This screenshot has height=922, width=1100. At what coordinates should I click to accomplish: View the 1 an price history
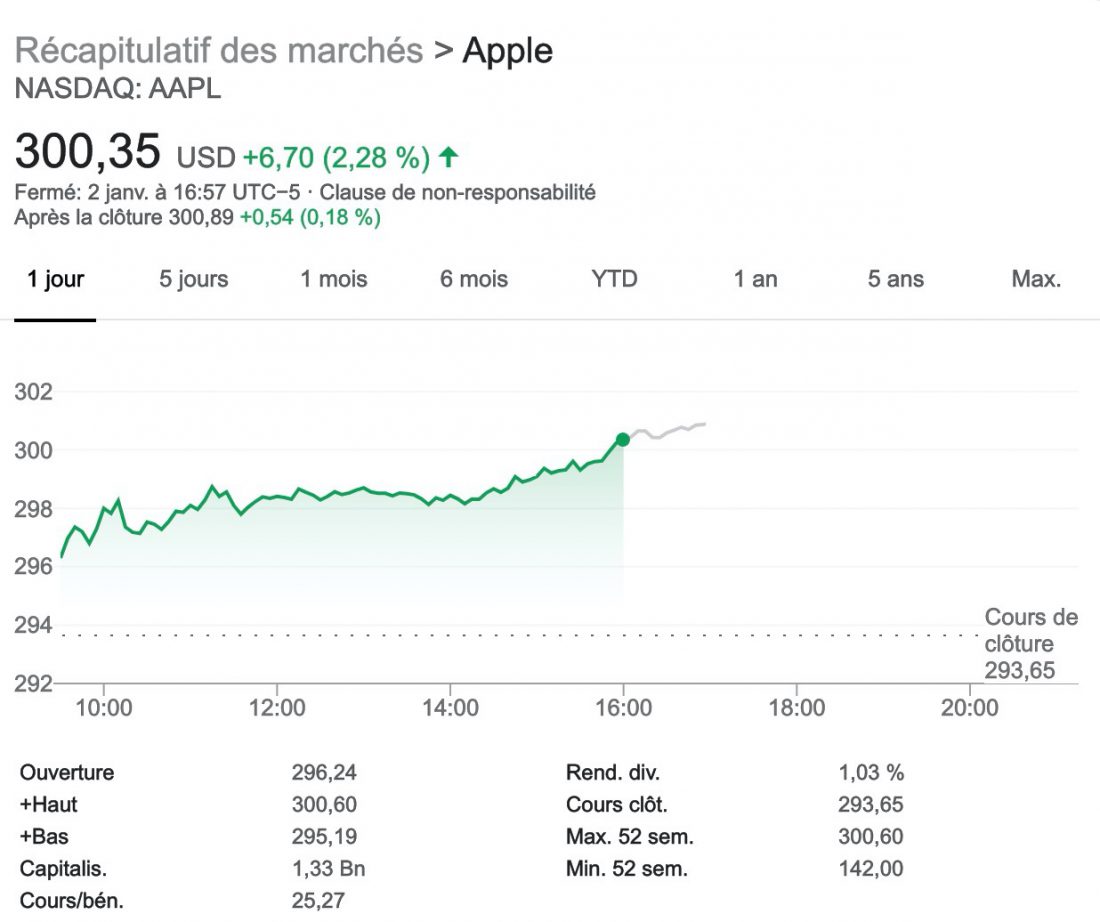click(756, 280)
